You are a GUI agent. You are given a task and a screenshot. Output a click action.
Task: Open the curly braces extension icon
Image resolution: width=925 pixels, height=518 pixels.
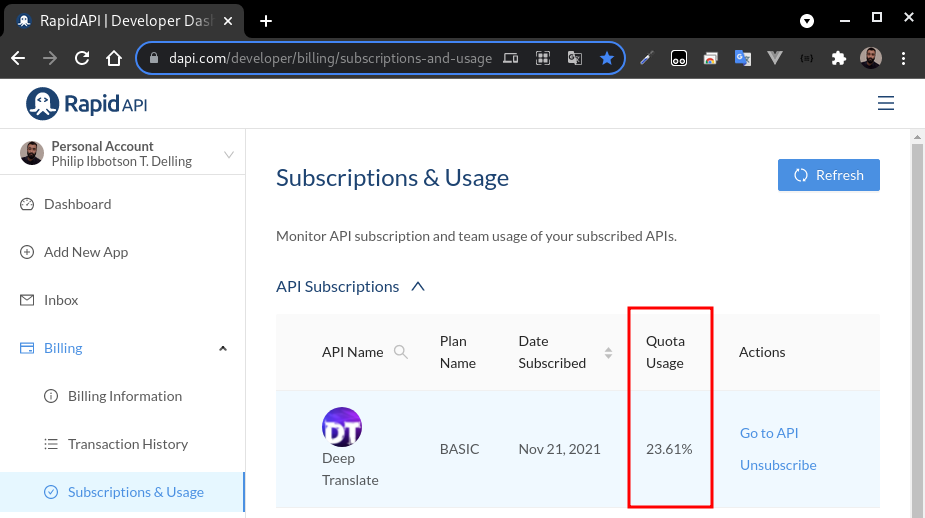point(806,58)
